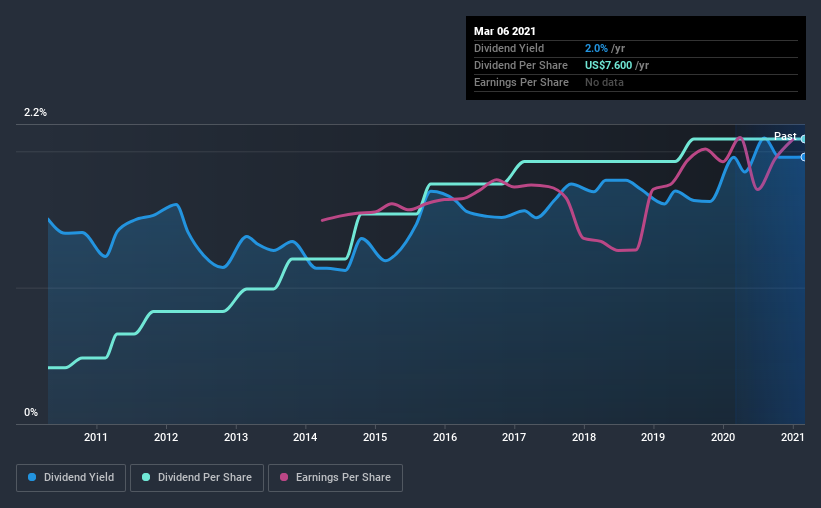The height and width of the screenshot is (508, 821).
Task: Click the 0% y-axis label
Action: [31, 413]
